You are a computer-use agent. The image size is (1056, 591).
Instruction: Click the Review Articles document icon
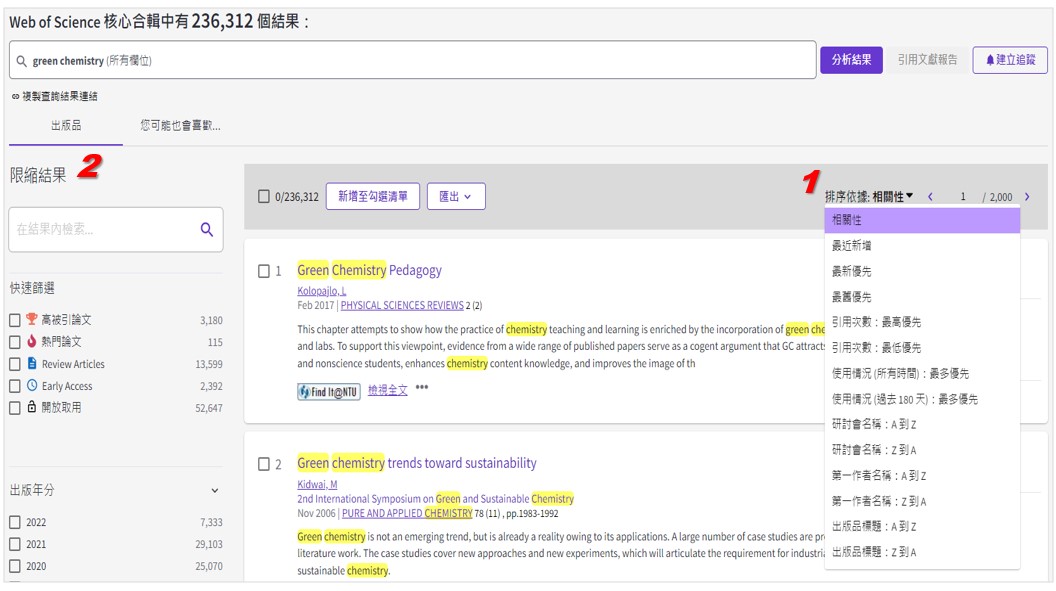(x=32, y=363)
